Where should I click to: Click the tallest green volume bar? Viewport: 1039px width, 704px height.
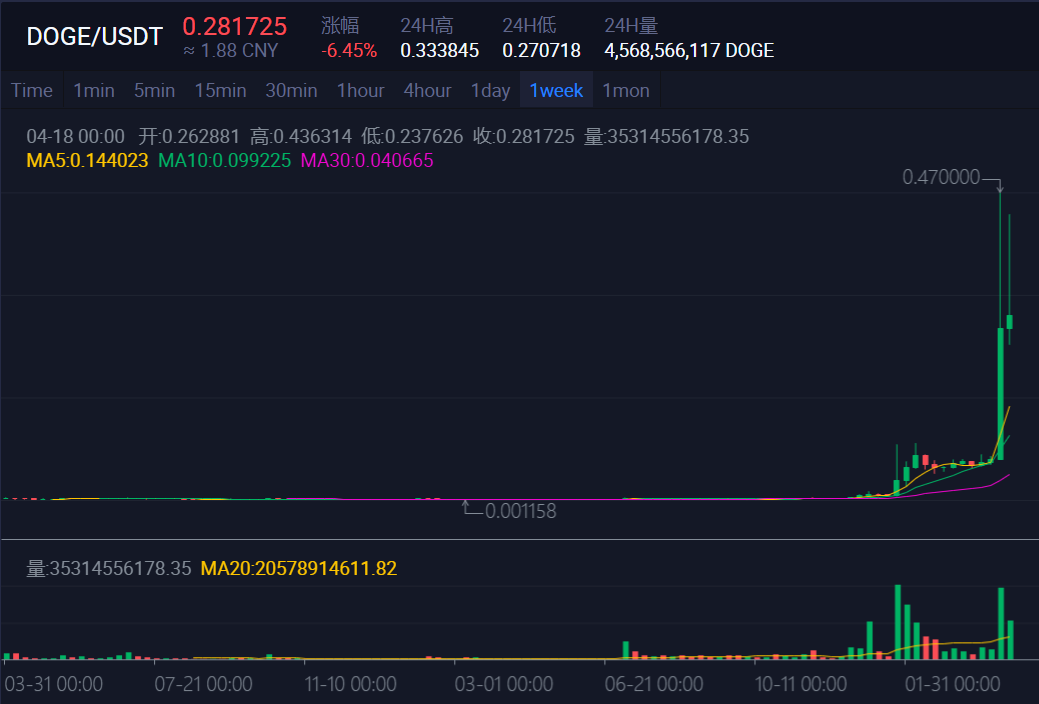click(898, 622)
